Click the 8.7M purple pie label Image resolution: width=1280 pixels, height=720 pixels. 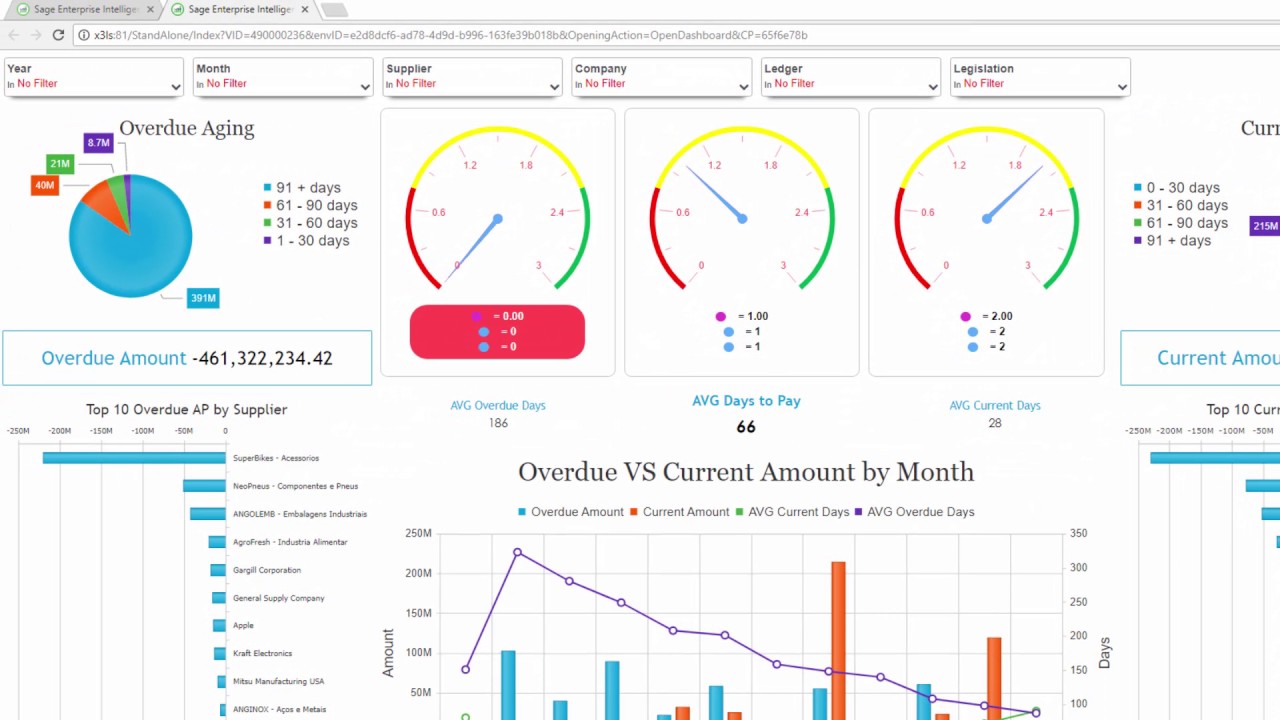(x=98, y=143)
